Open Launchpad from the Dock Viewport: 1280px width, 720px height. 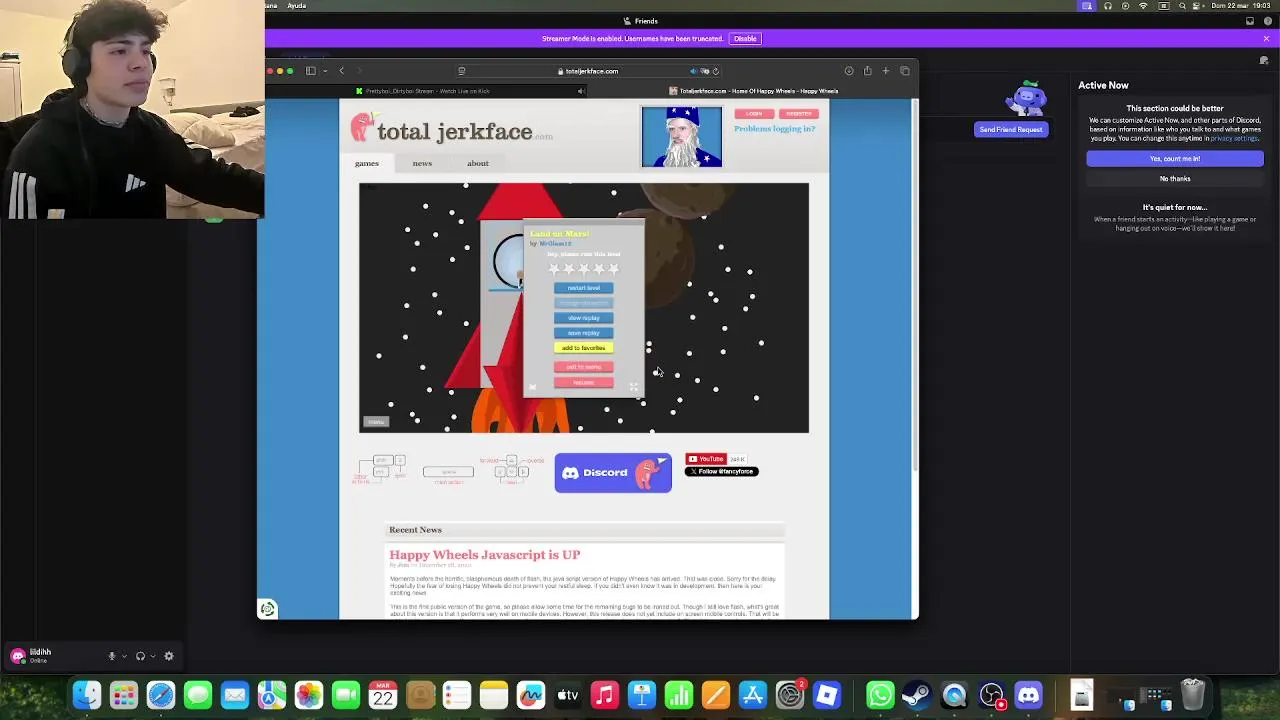point(124,695)
